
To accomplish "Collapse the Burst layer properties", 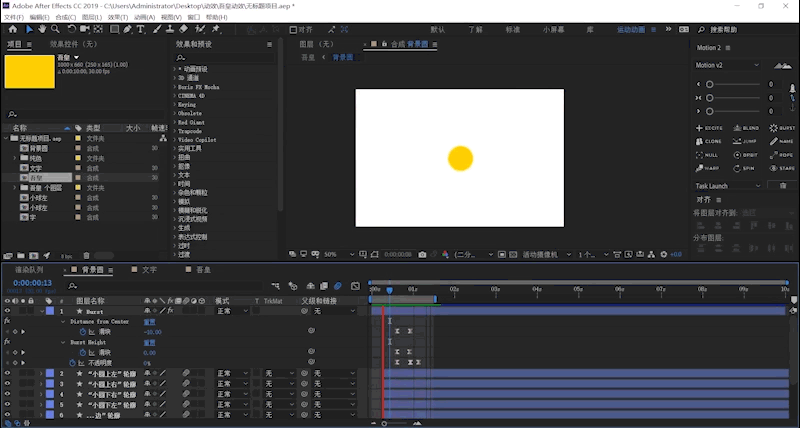I will point(42,311).
